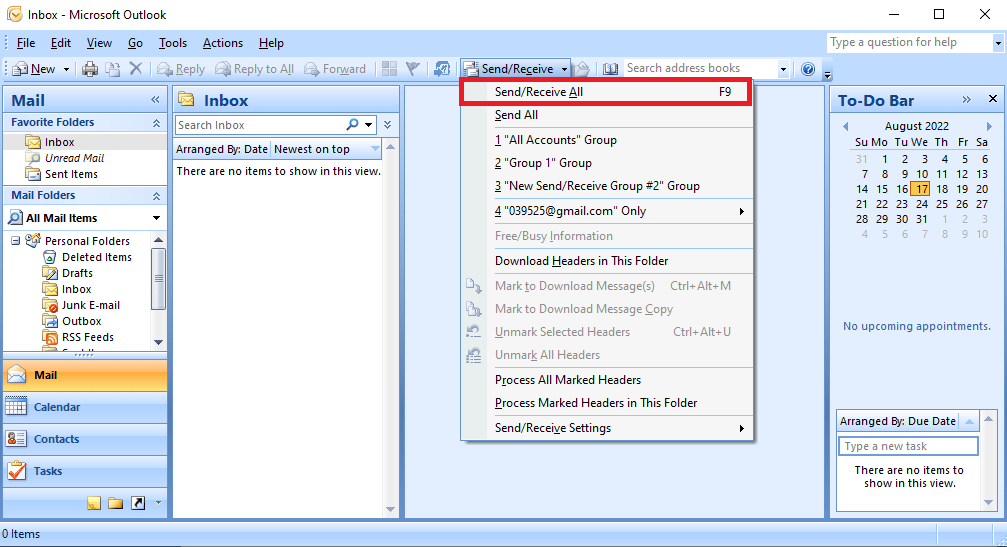The width and height of the screenshot is (1007, 547).
Task: Open the Go menu
Action: (x=135, y=43)
